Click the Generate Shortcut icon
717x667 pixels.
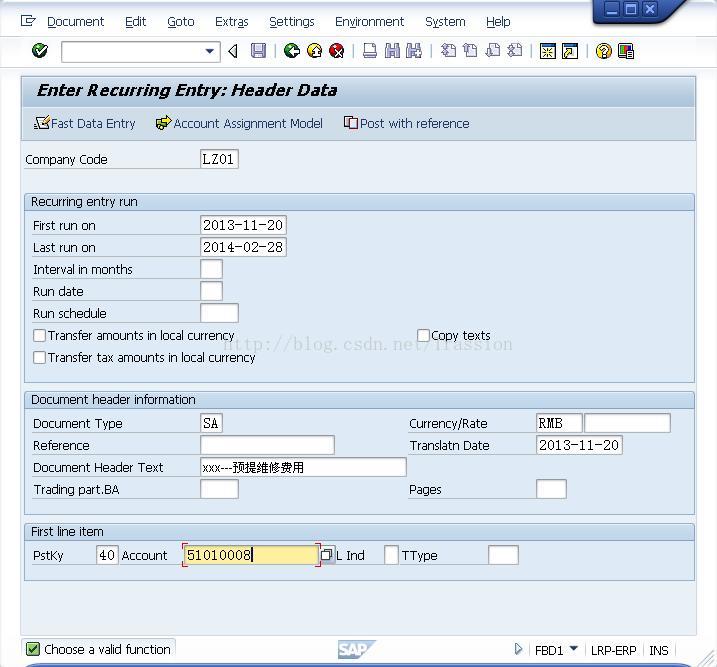pos(570,51)
